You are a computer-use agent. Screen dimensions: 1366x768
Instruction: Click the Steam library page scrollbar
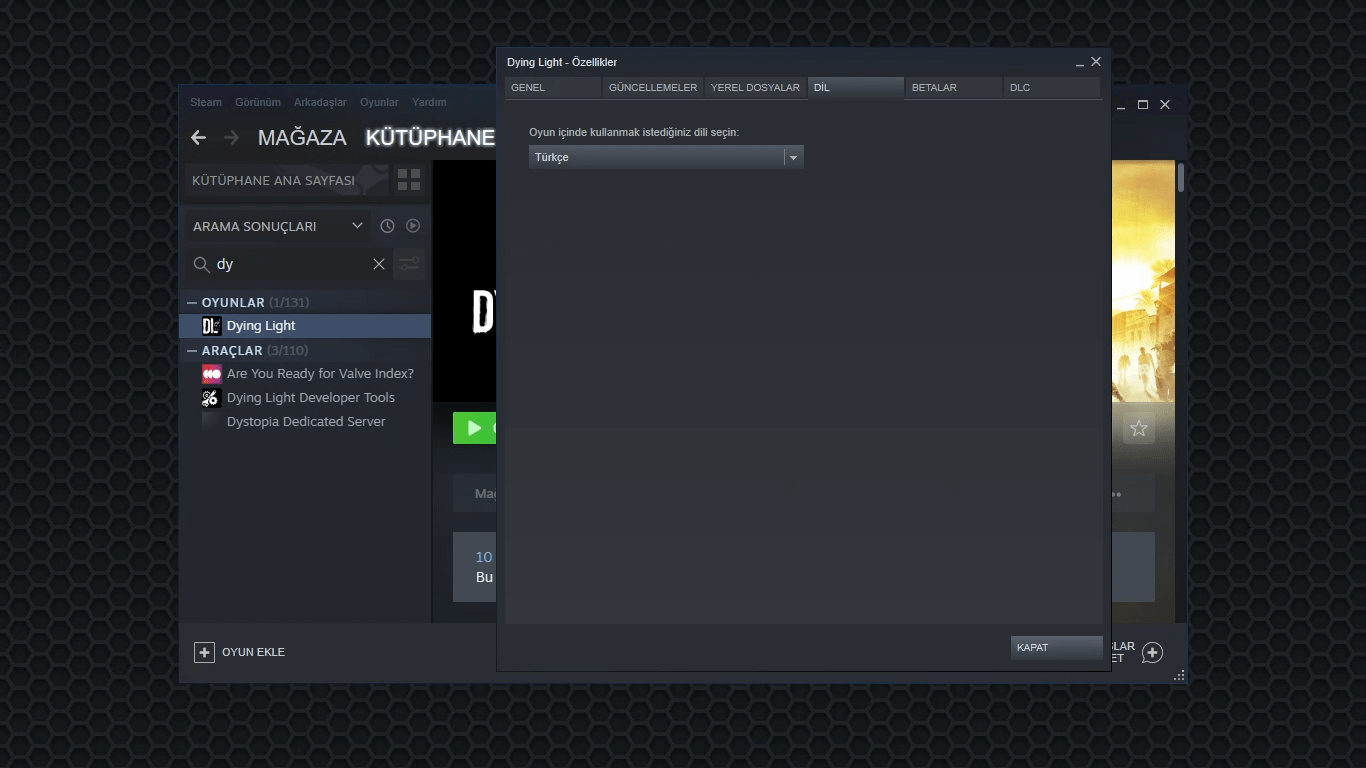(1181, 177)
